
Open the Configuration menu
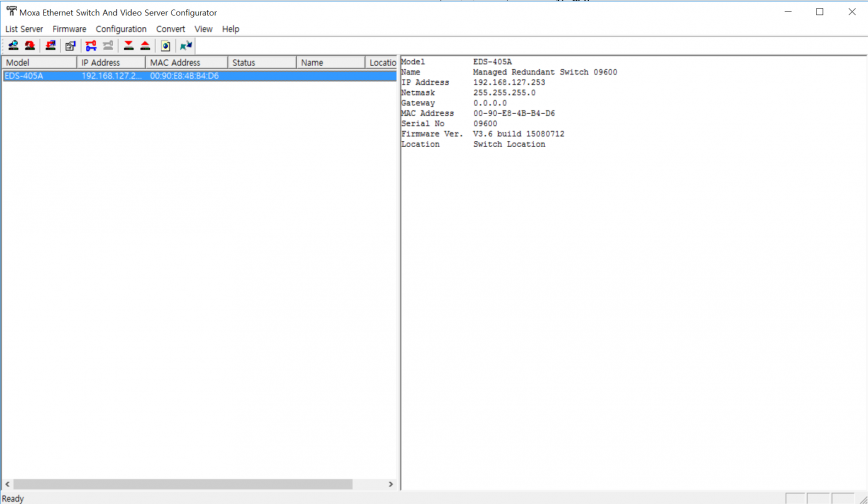(121, 29)
